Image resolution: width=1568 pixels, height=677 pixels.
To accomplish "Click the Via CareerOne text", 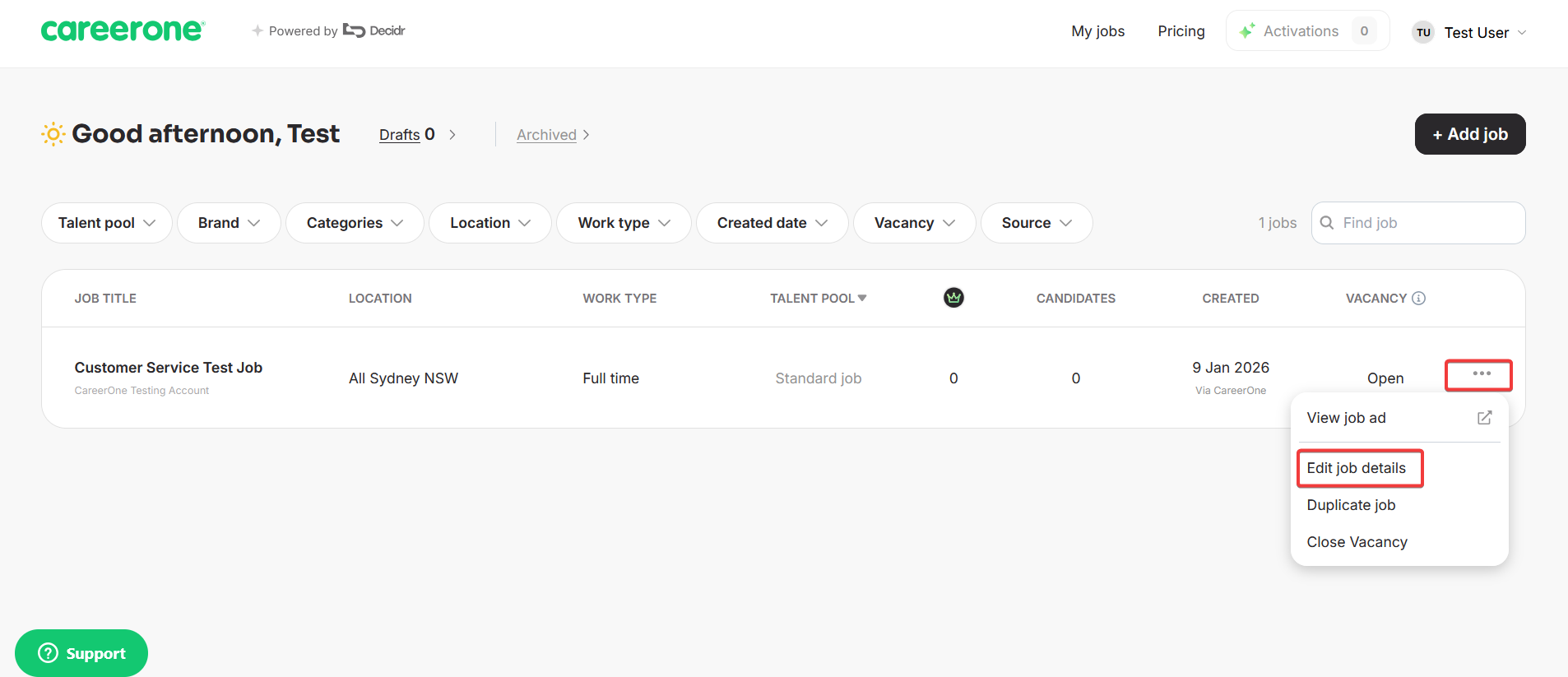I will [1230, 391].
